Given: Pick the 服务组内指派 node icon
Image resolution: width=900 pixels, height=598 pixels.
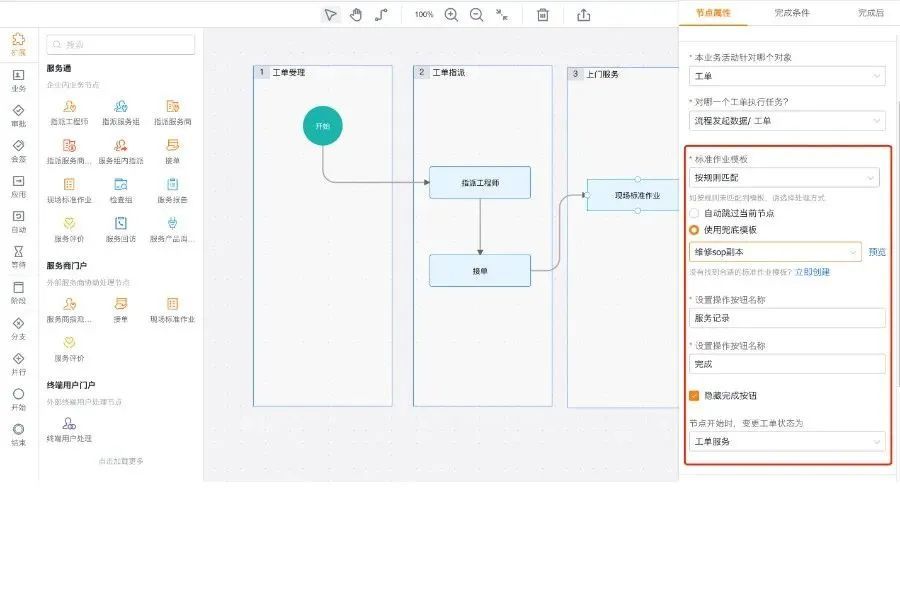Looking at the screenshot, I should point(121,151).
